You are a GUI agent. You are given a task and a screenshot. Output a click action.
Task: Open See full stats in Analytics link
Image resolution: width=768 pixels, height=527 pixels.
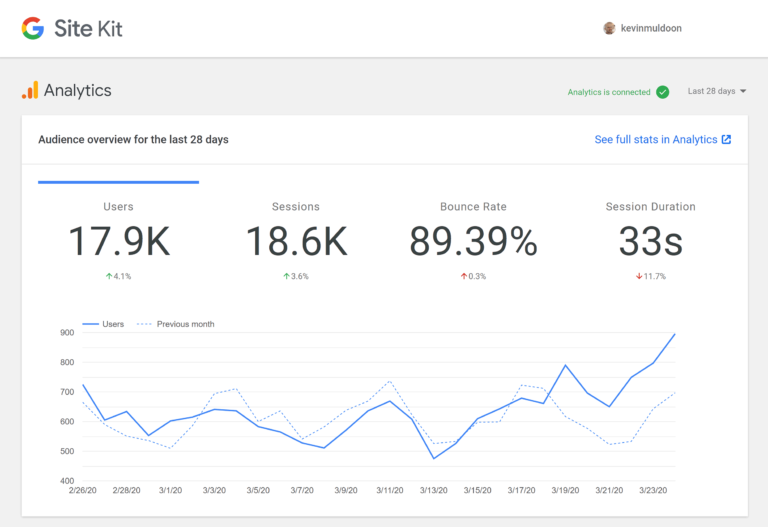point(663,140)
